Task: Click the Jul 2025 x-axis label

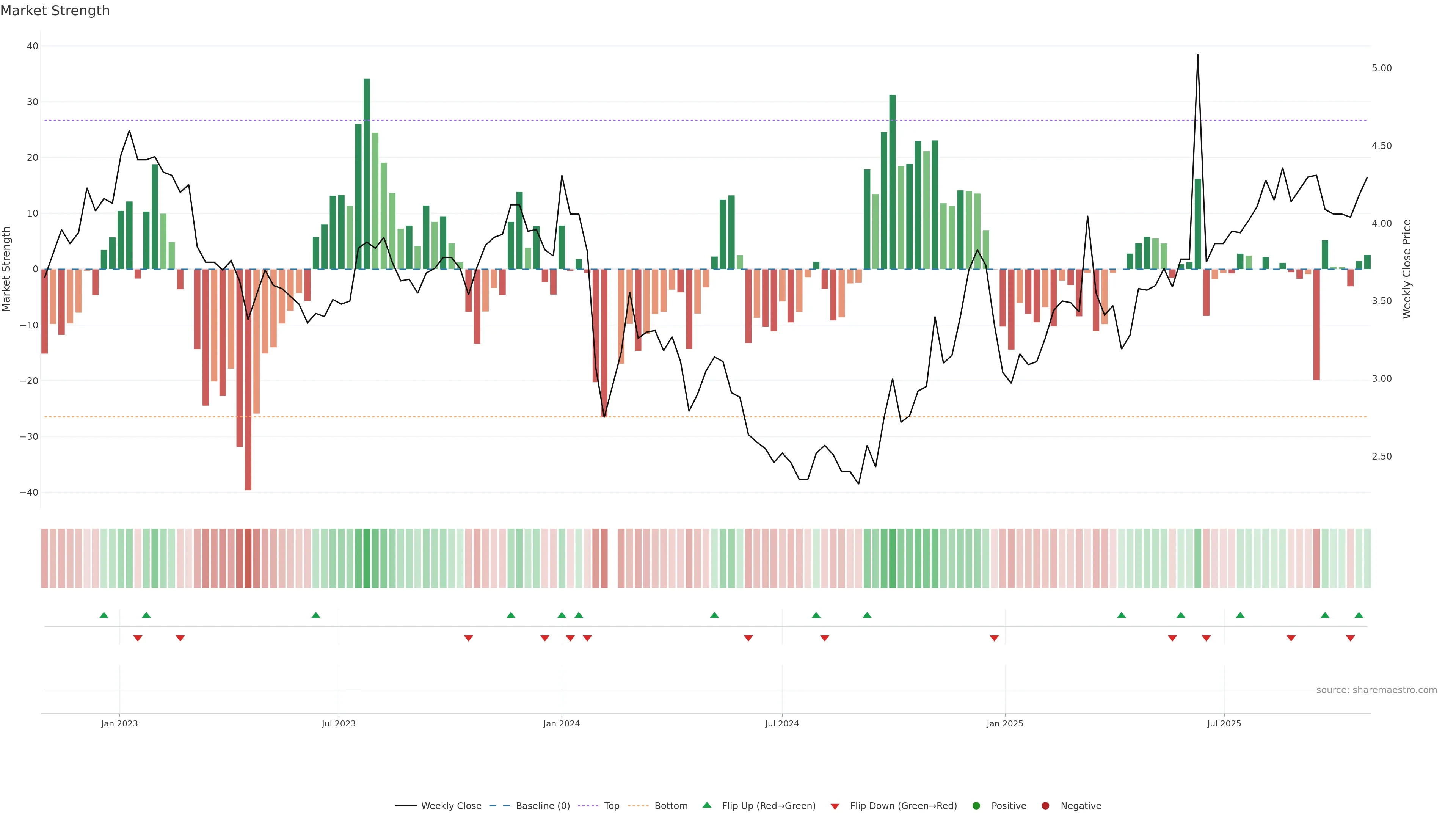Action: pyautogui.click(x=1224, y=723)
